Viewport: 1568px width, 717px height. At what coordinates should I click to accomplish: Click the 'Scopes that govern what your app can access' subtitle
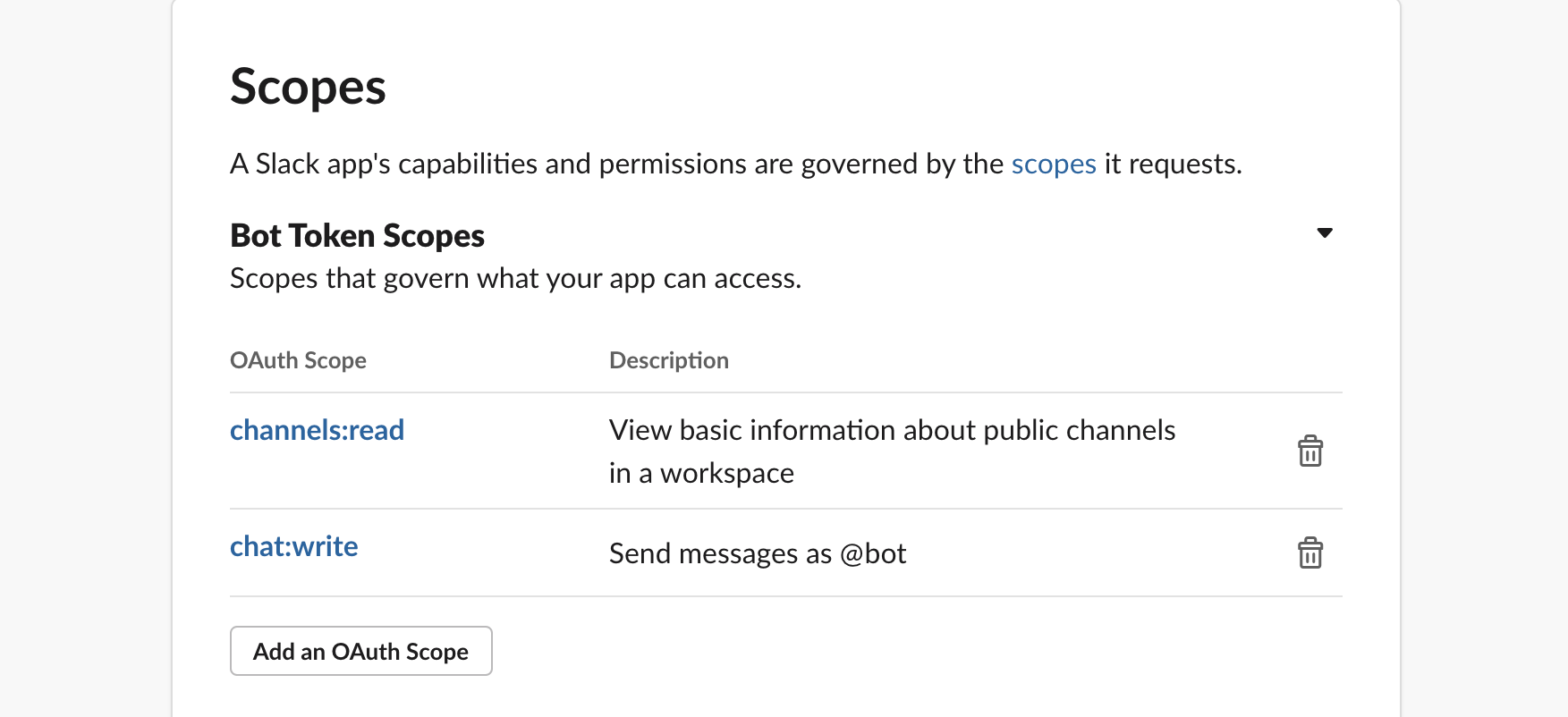pyautogui.click(x=515, y=279)
